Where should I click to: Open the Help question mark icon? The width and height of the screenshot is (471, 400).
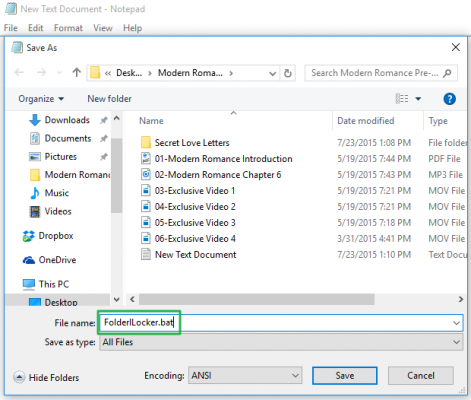pyautogui.click(x=449, y=99)
